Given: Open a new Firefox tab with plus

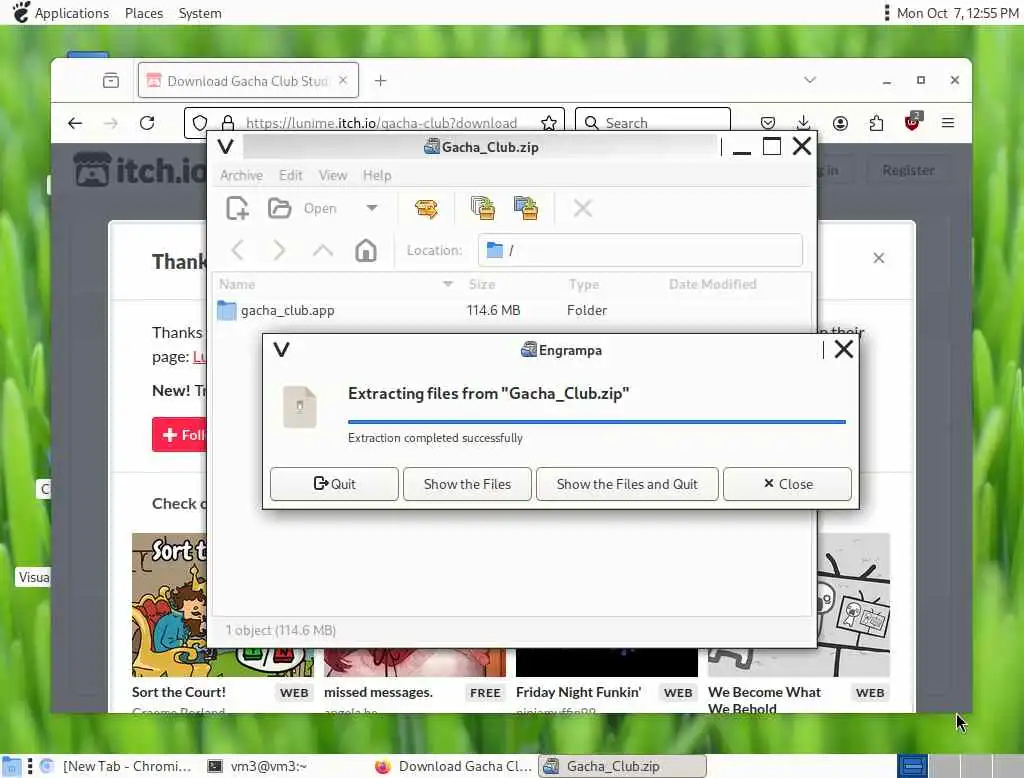Looking at the screenshot, I should click(380, 80).
